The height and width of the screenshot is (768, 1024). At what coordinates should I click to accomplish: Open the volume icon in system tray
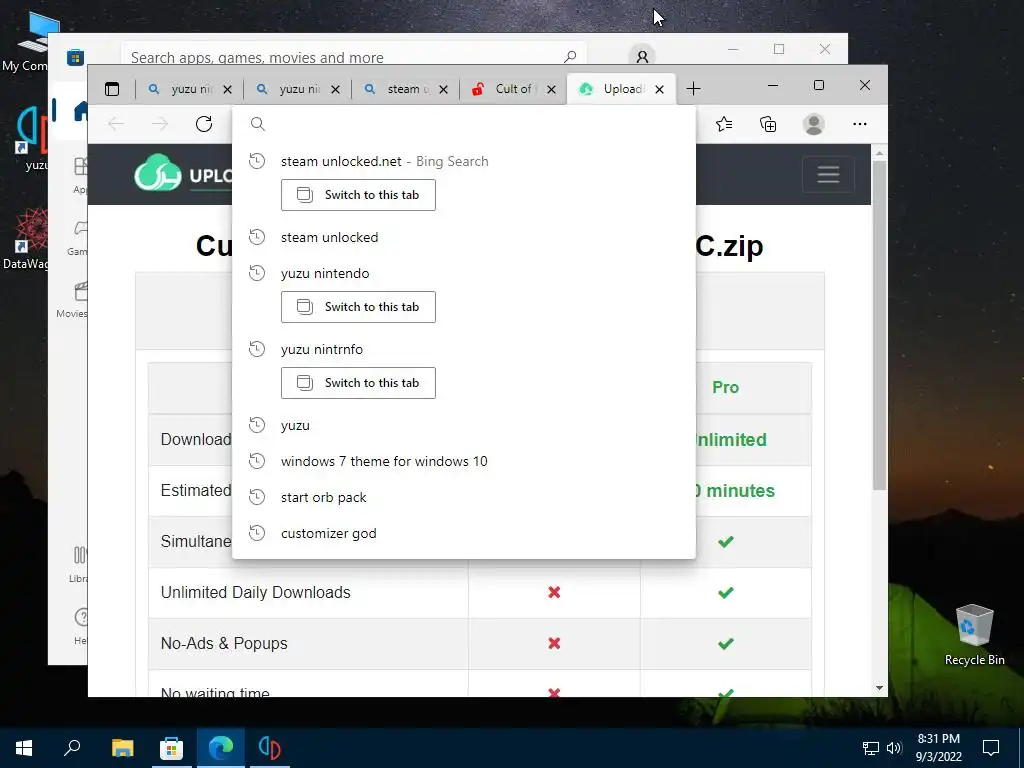click(x=894, y=748)
